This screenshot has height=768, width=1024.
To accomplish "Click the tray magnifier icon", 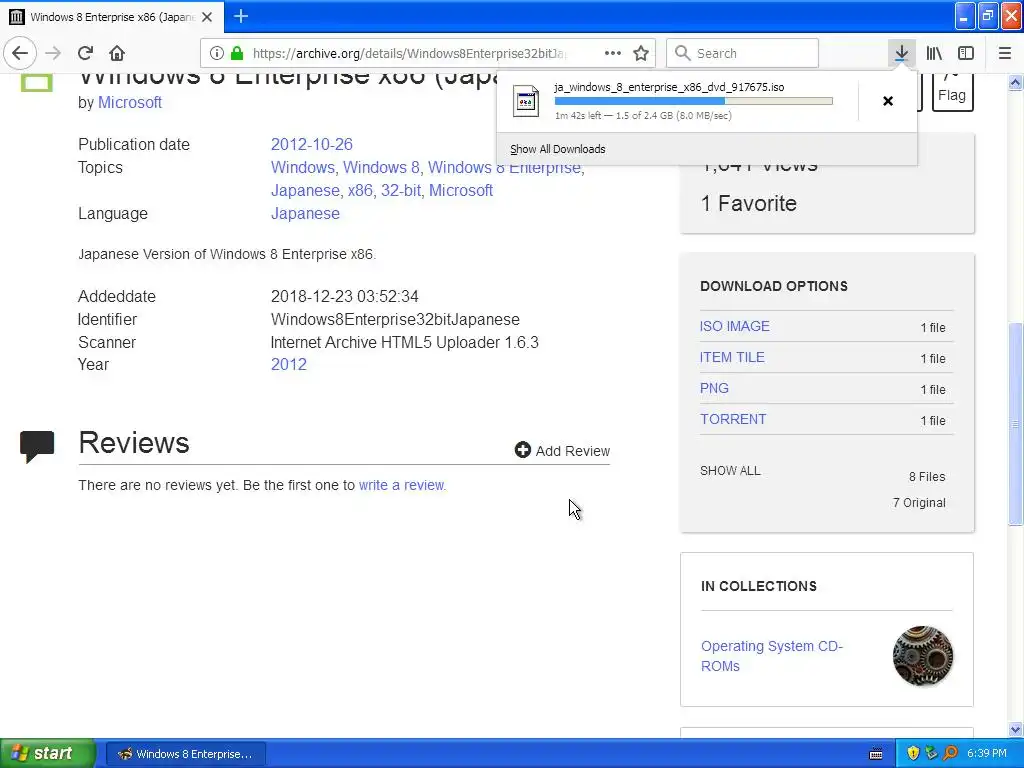I will [951, 754].
